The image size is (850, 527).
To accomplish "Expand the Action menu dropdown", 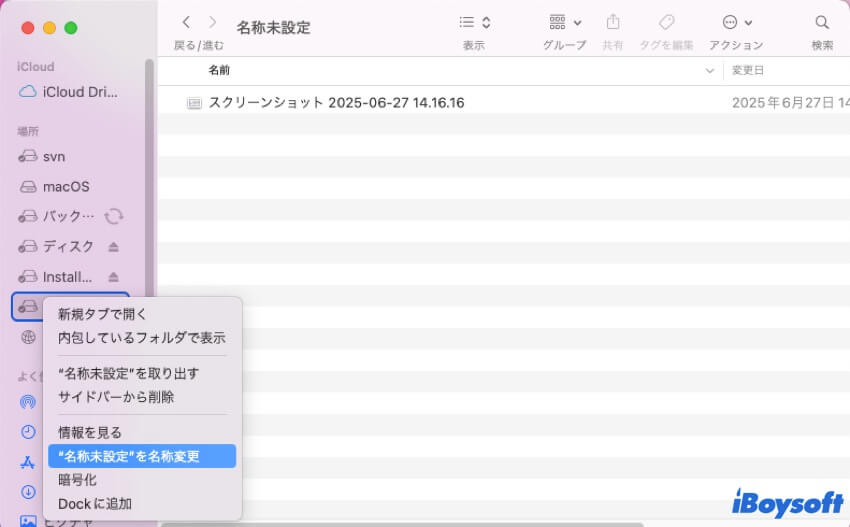I will coord(735,22).
